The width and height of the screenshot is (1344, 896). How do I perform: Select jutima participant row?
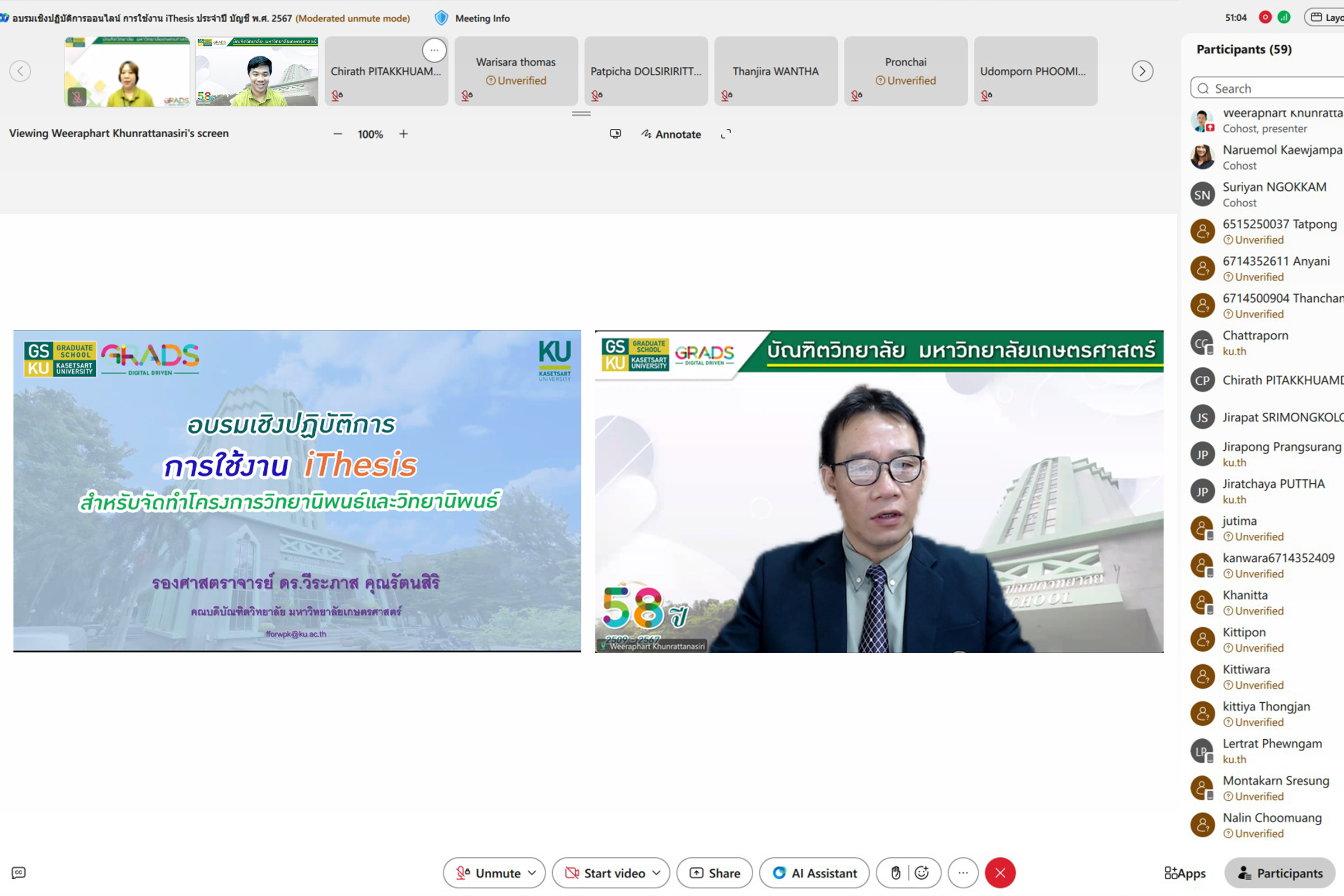click(1267, 529)
